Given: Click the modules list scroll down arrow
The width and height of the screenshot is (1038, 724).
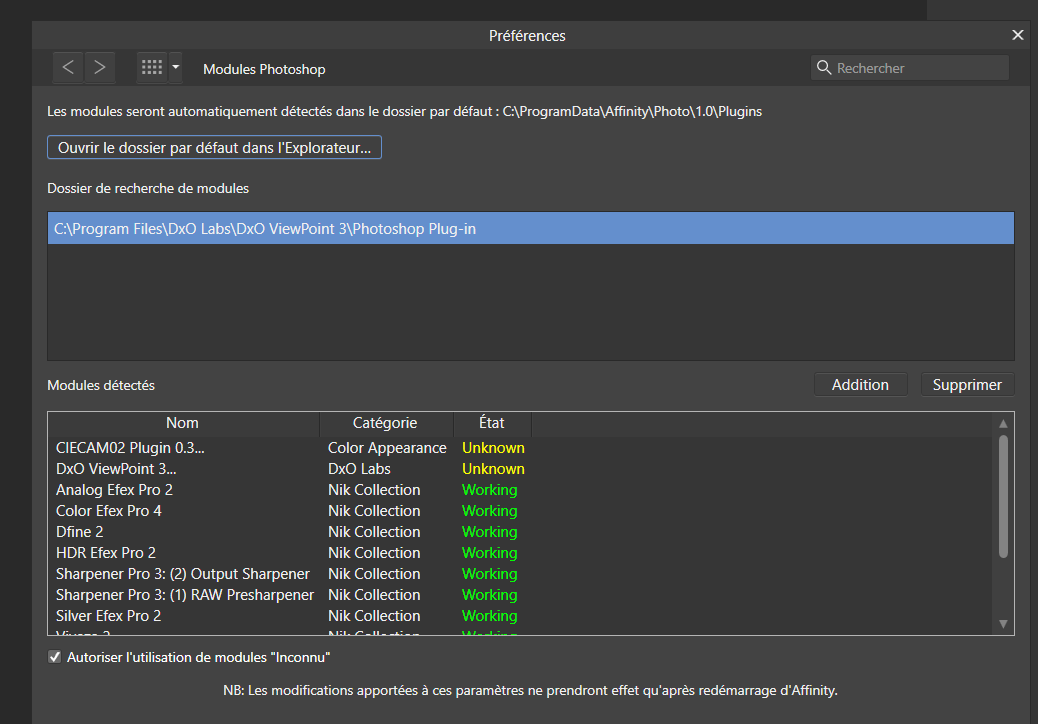Looking at the screenshot, I should 1003,623.
